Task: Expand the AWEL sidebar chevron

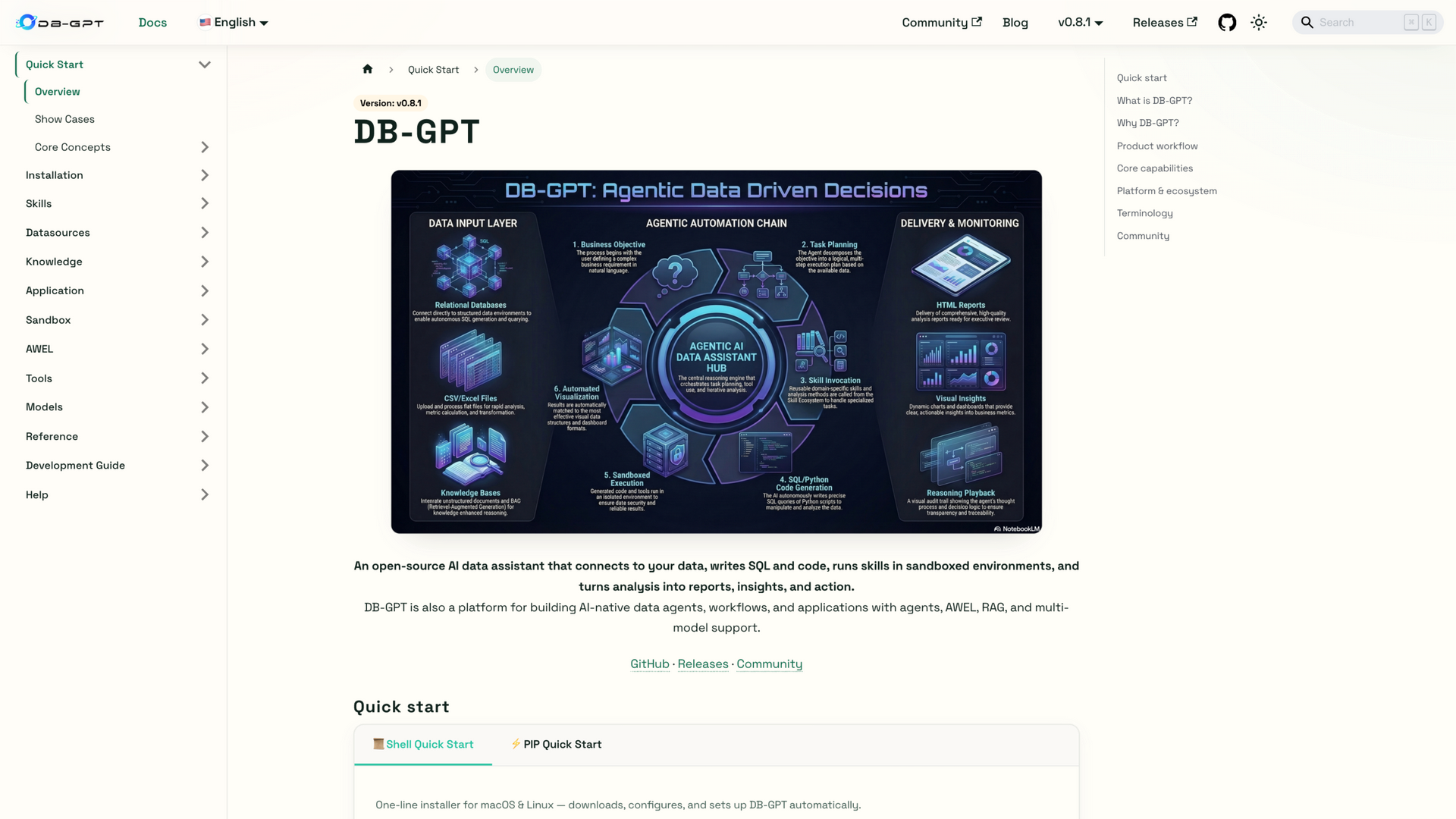Action: tap(205, 349)
